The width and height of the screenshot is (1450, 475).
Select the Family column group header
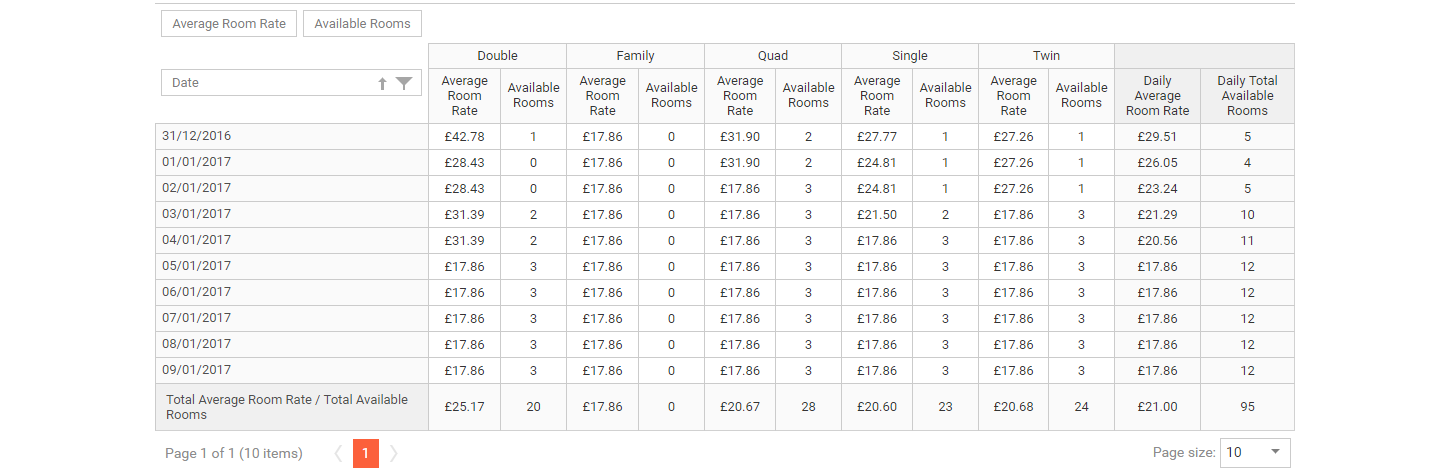(635, 56)
